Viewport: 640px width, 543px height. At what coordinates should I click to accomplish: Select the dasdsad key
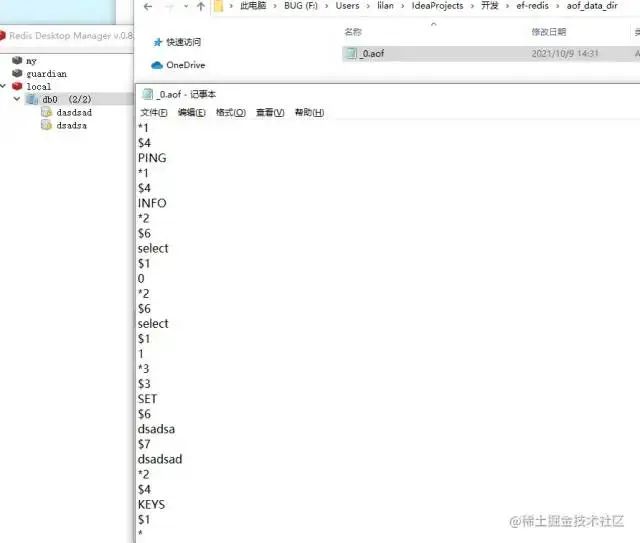coord(74,112)
